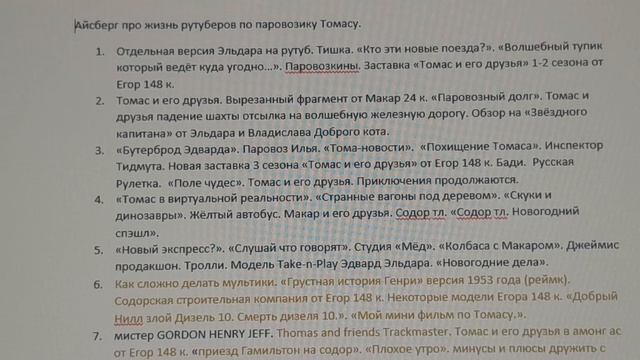
Task: Click "мистер GORDON HENRY JEFF."
Action: point(193,335)
